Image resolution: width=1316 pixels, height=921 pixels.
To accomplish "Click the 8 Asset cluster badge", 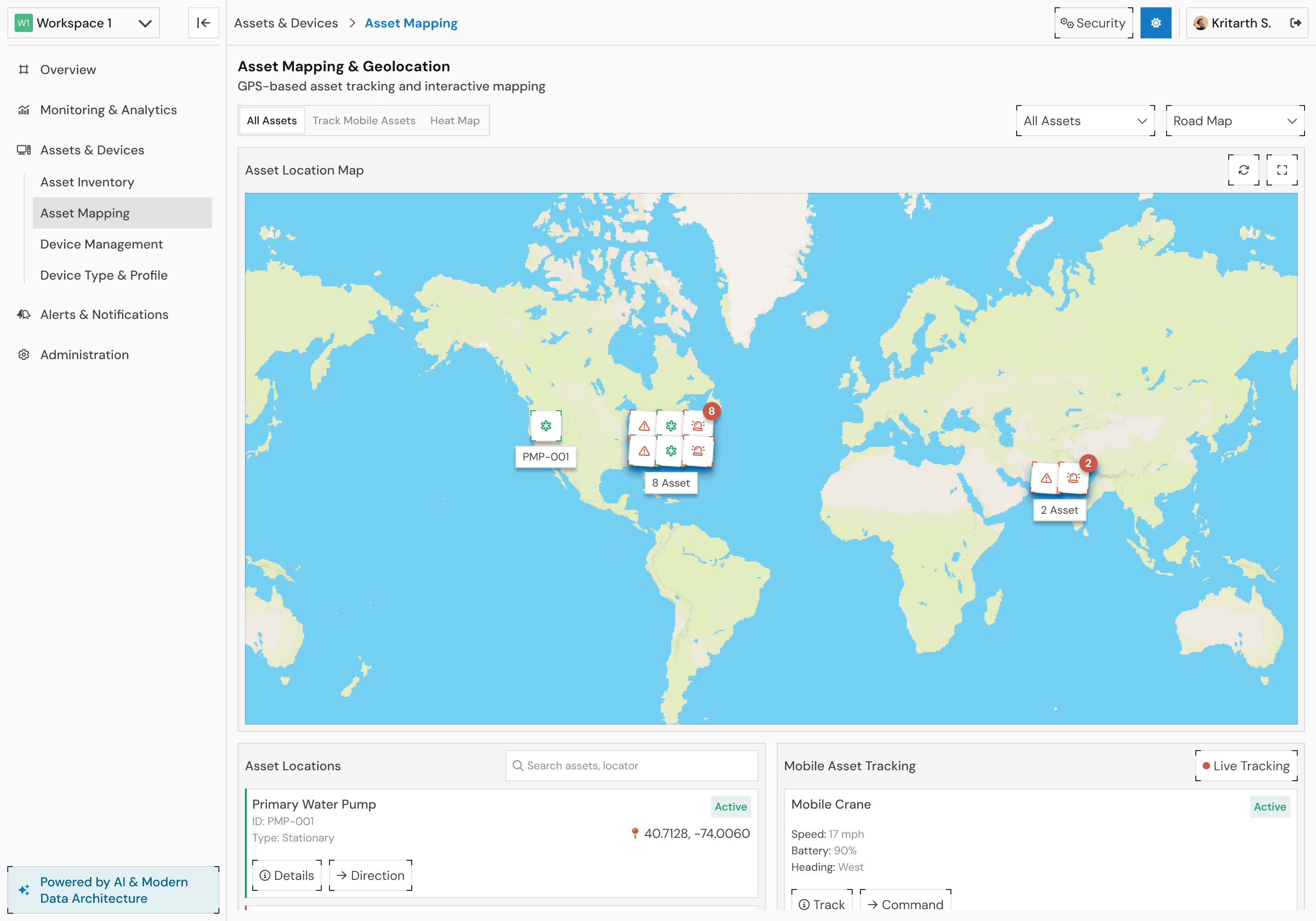I will click(x=711, y=411).
